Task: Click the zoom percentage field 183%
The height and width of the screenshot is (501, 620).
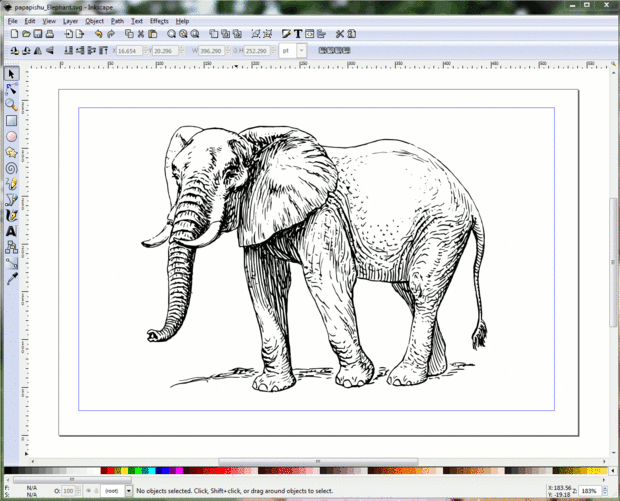Action: point(589,491)
